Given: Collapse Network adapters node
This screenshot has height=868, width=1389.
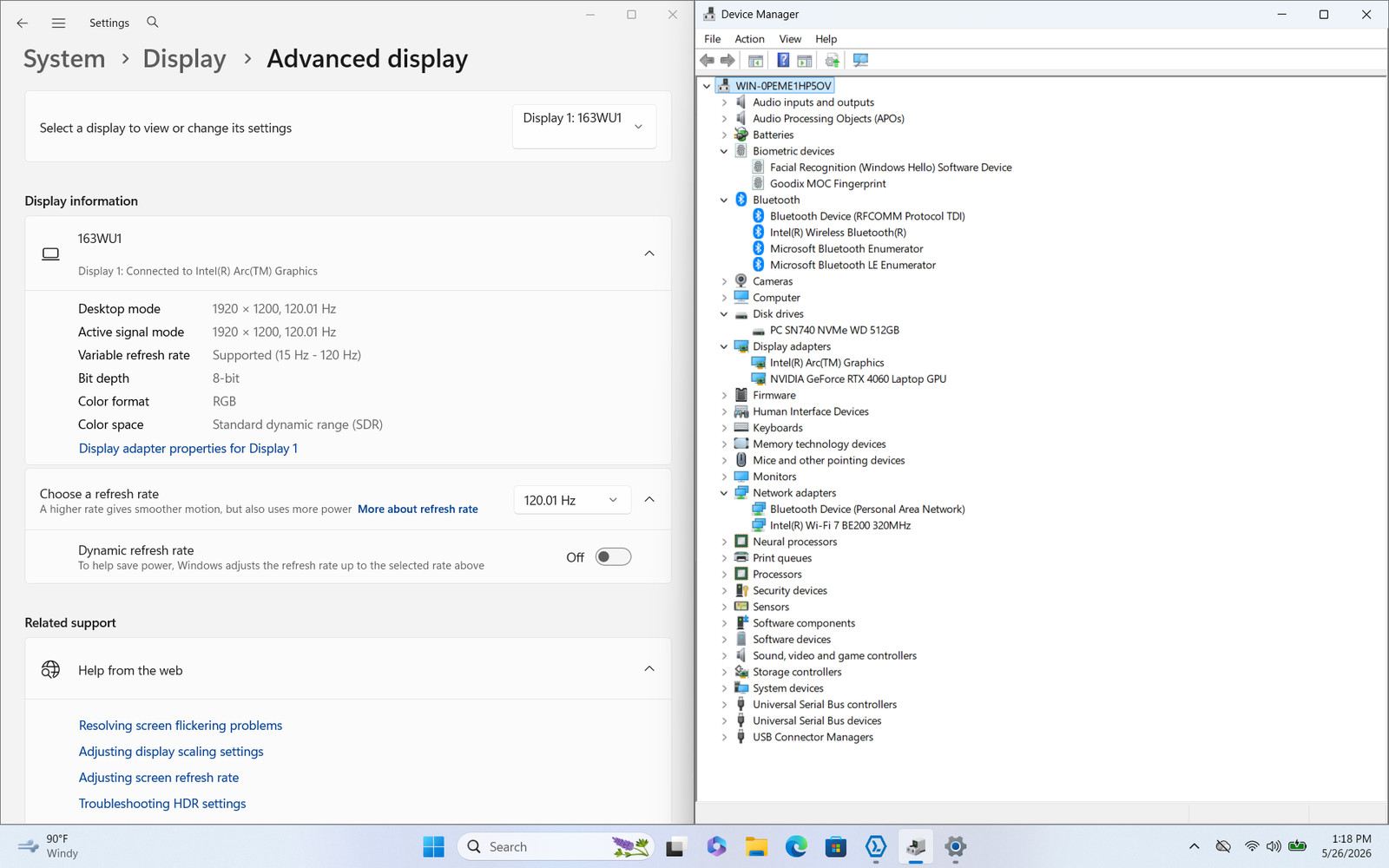Looking at the screenshot, I should coord(724,493).
